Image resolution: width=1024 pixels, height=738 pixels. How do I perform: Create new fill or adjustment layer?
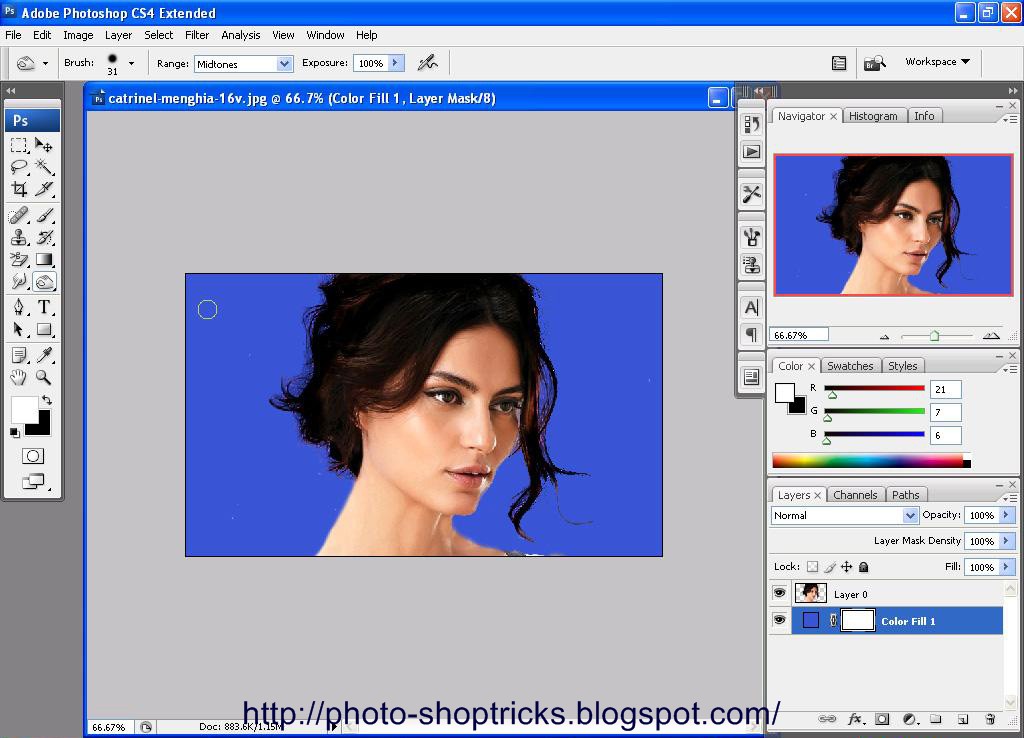(x=910, y=719)
